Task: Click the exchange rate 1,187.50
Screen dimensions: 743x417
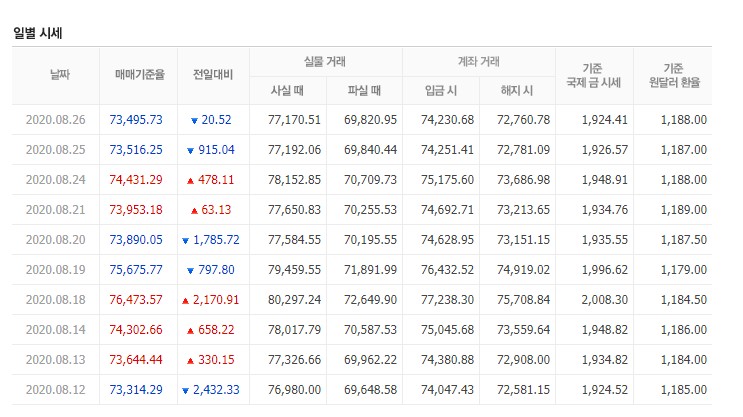Action: click(x=684, y=240)
